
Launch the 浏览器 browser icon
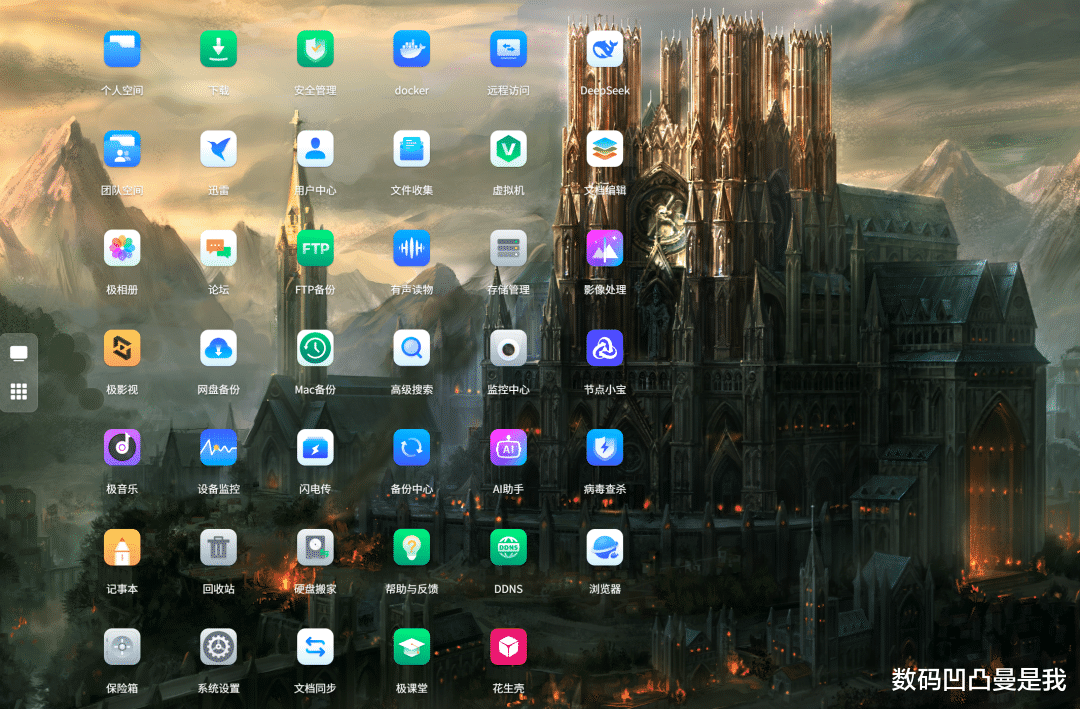605,547
